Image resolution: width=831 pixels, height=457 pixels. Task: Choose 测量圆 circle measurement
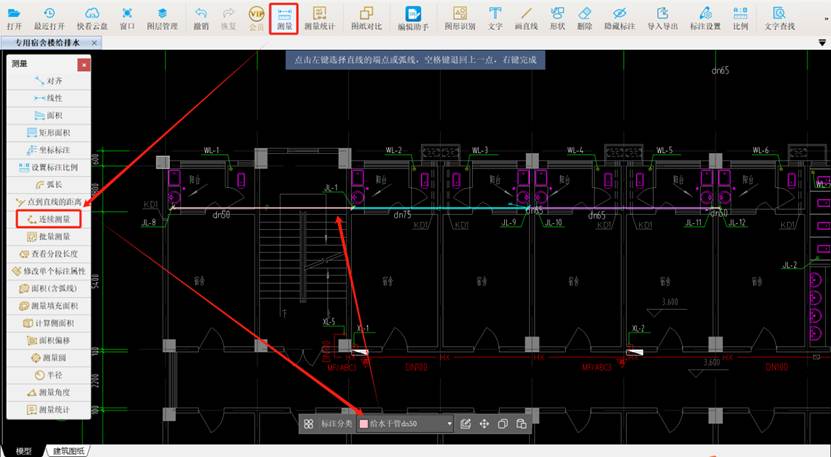coord(49,358)
